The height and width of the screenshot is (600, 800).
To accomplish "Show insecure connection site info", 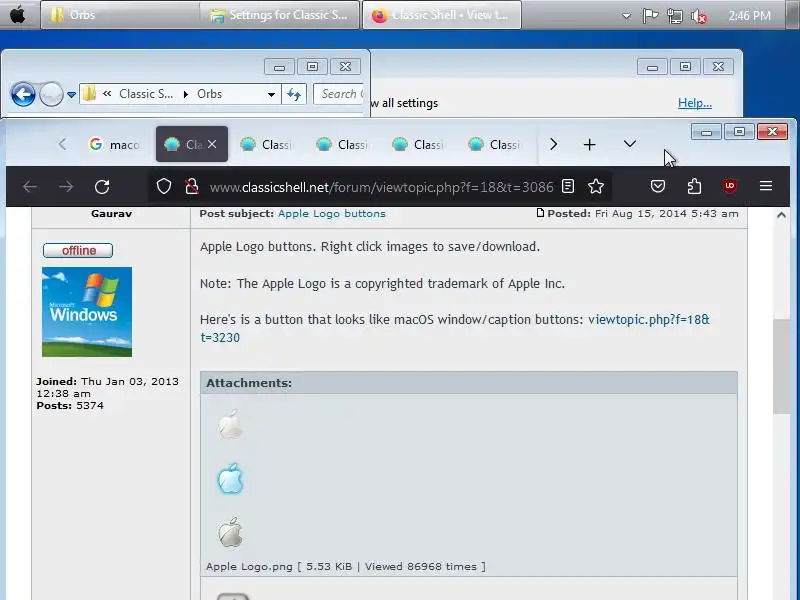I will coord(192,187).
